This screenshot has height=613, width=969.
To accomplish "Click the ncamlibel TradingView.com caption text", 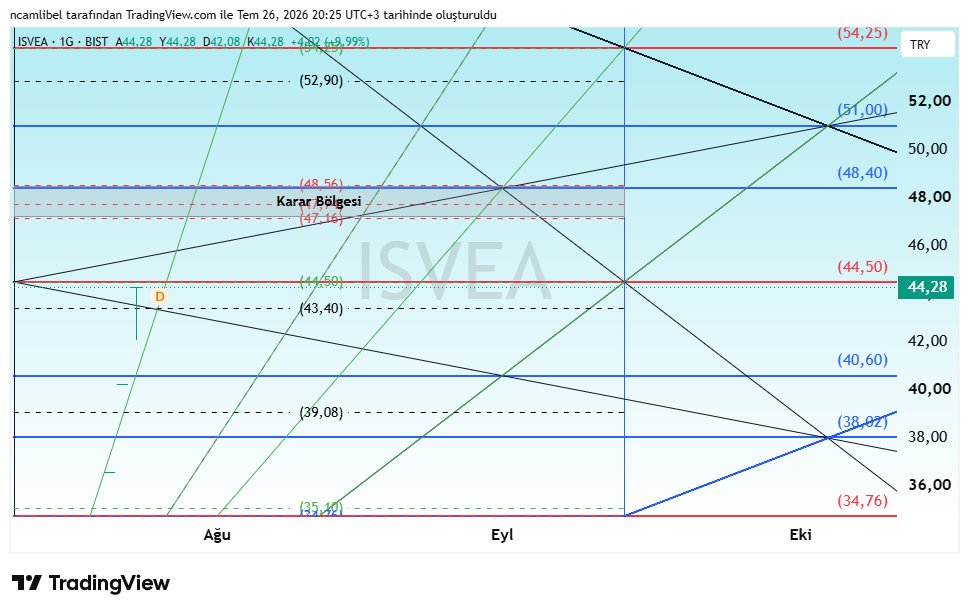I will [253, 15].
